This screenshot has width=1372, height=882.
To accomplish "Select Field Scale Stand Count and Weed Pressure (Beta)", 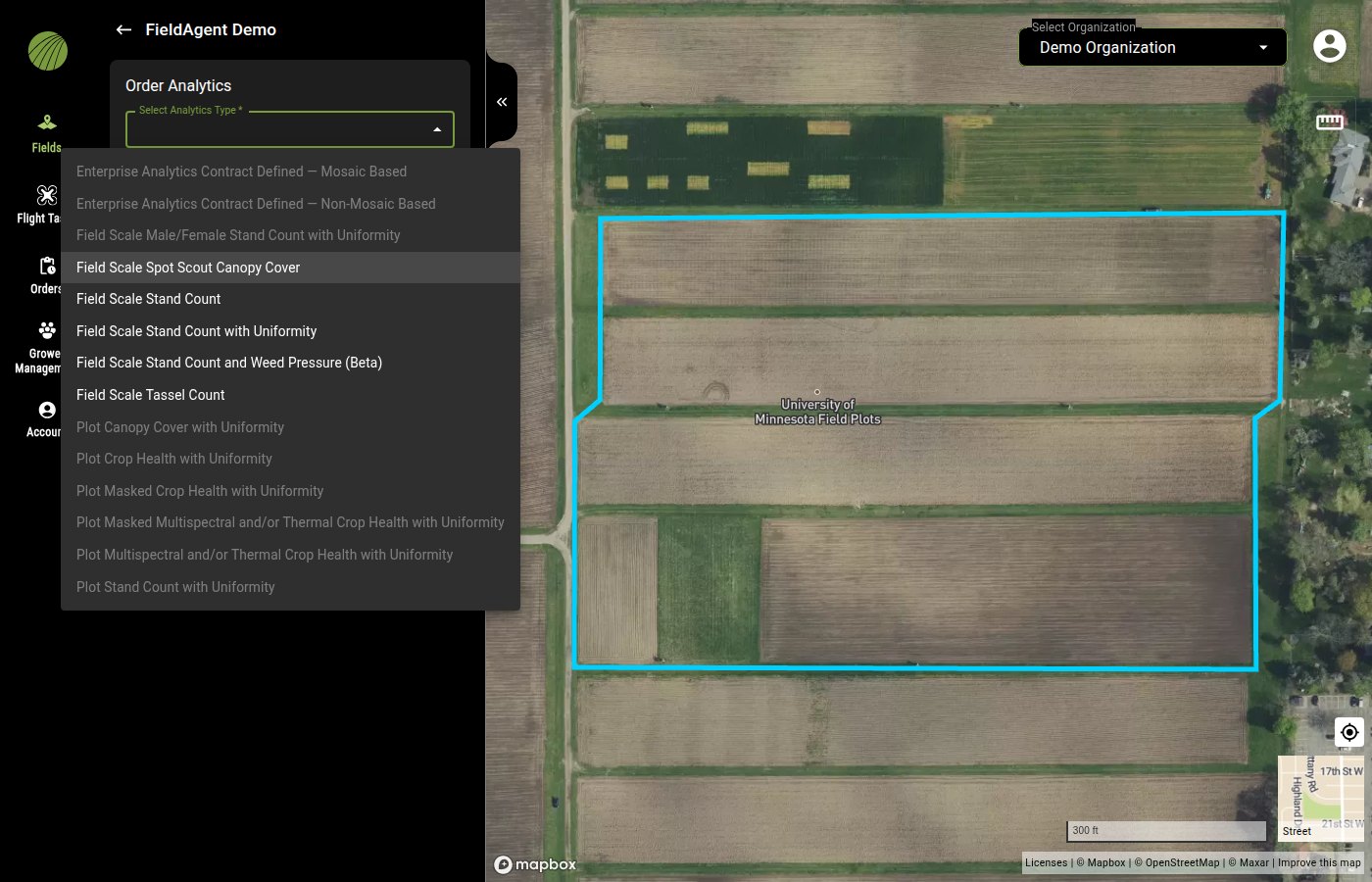I will [x=290, y=363].
